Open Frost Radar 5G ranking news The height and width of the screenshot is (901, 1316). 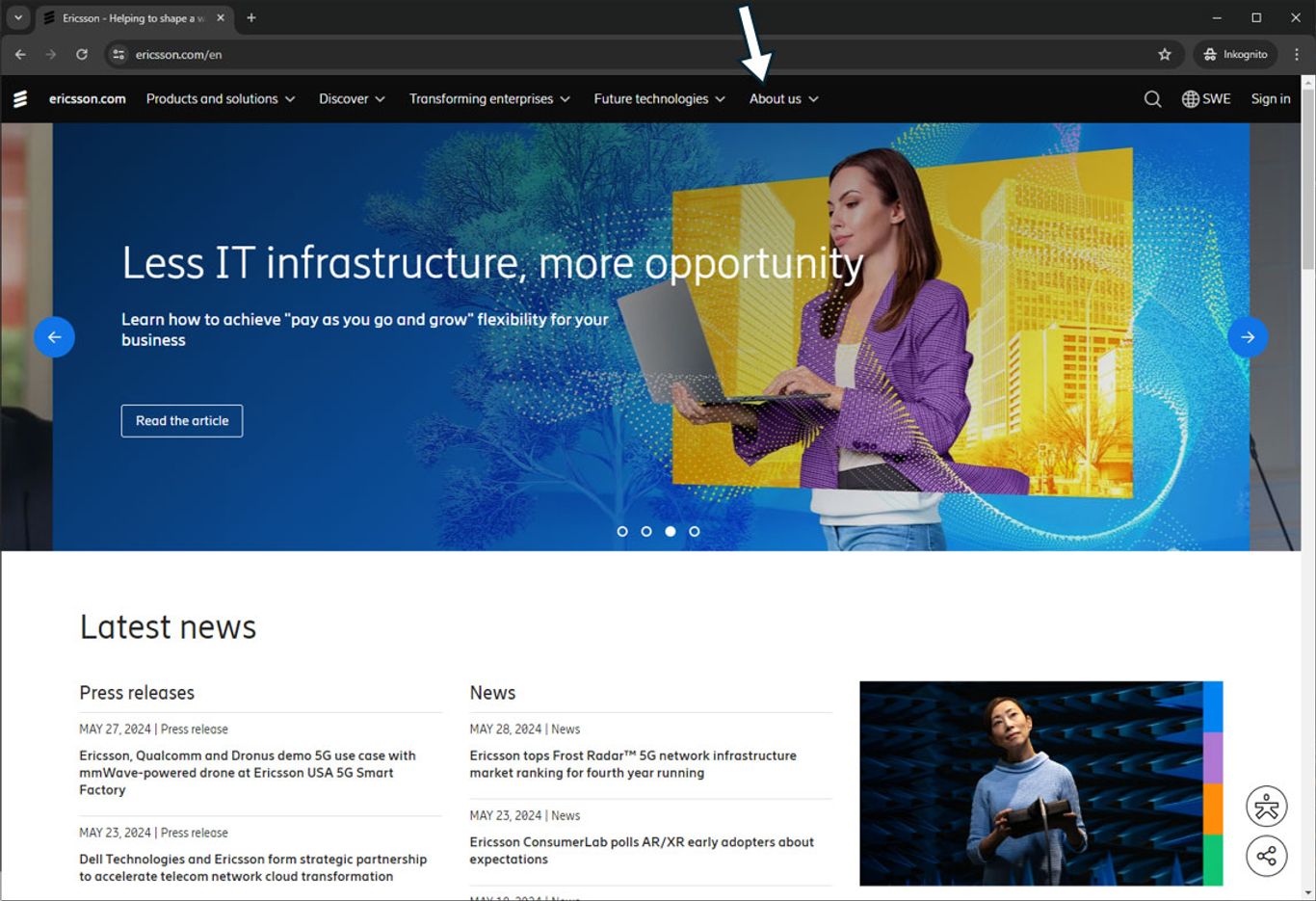[x=633, y=764]
